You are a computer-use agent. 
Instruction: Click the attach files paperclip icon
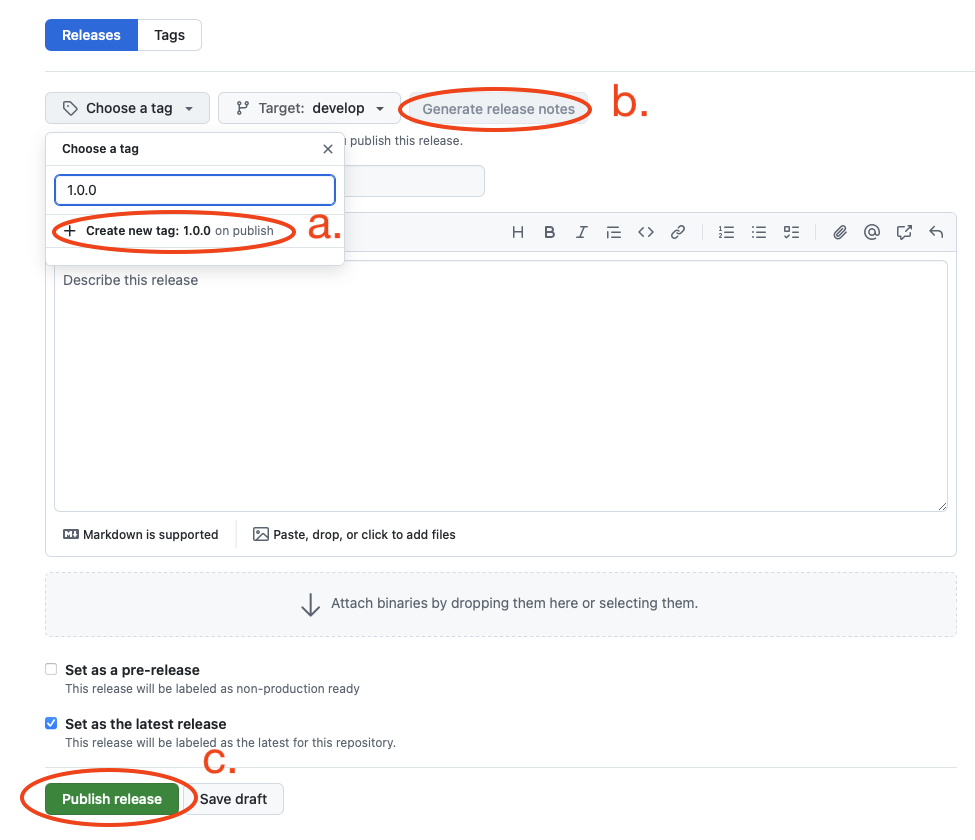[840, 232]
